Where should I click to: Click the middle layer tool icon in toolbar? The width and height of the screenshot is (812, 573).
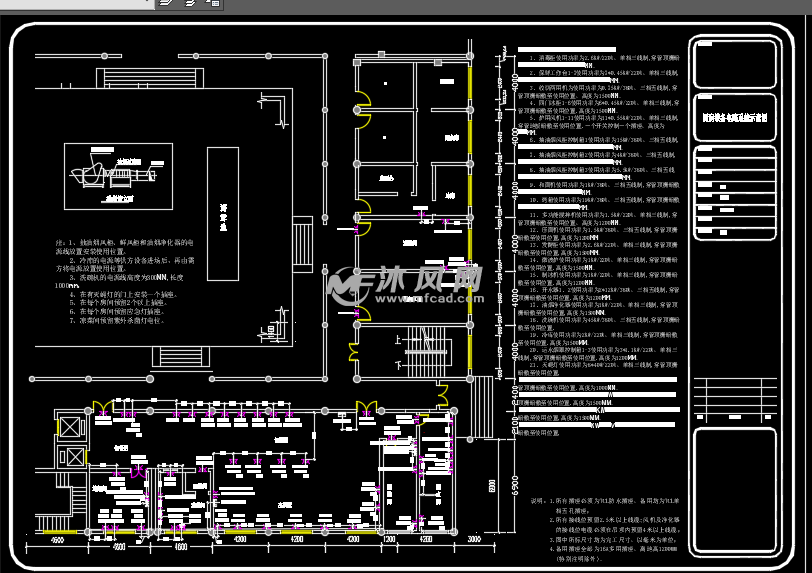click(x=190, y=4)
